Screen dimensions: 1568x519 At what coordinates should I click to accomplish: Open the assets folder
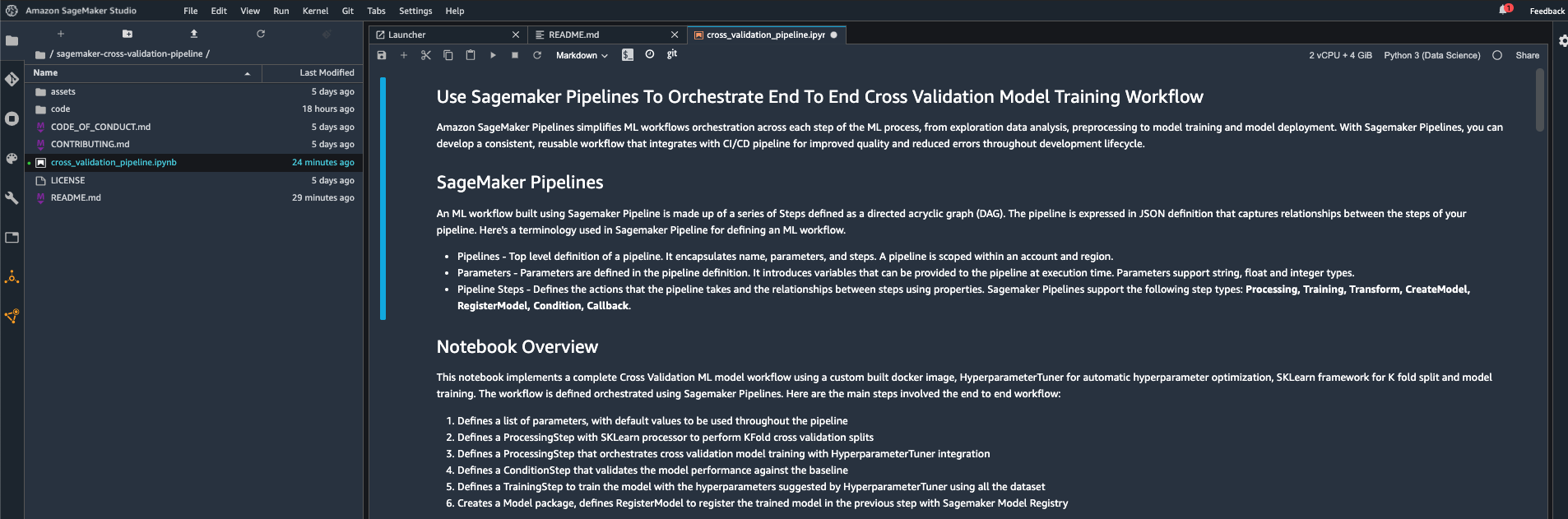coord(194,92)
